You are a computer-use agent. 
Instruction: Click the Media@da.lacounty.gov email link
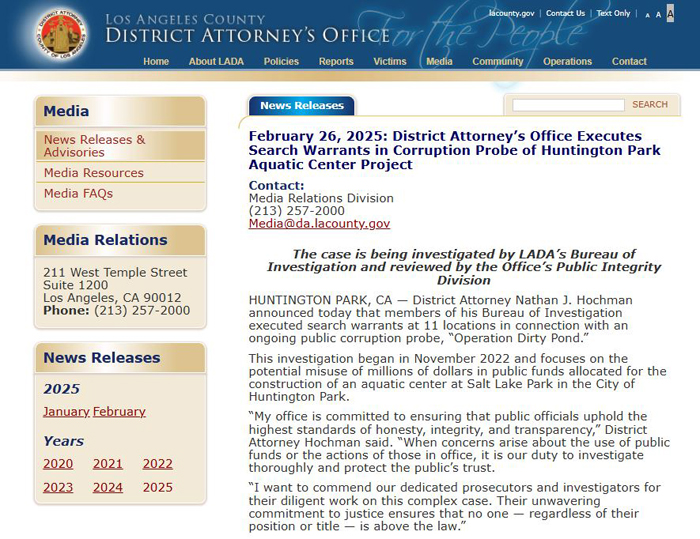319,223
